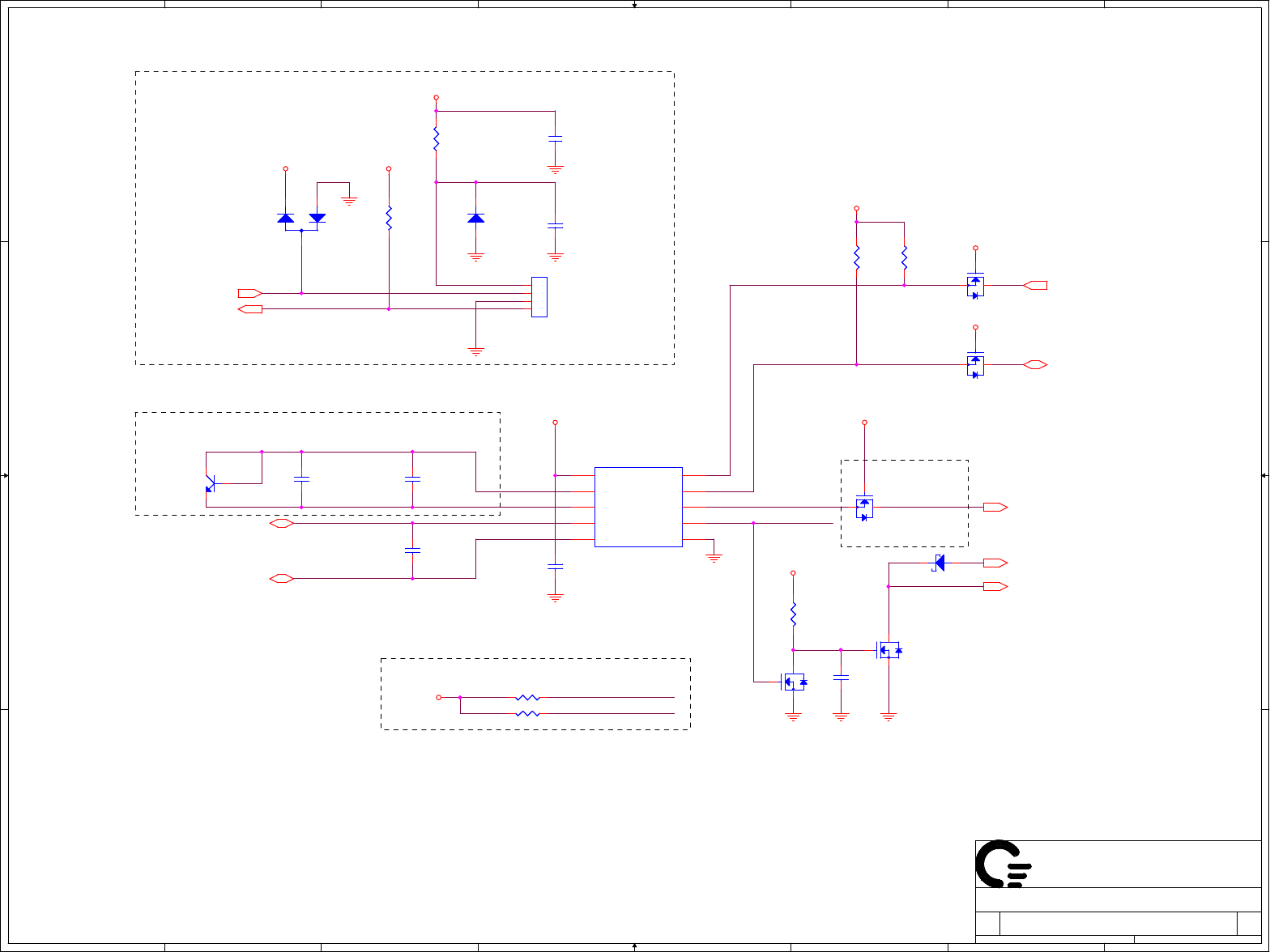Click the company logo in title block
The height and width of the screenshot is (952, 1270).
1003,864
